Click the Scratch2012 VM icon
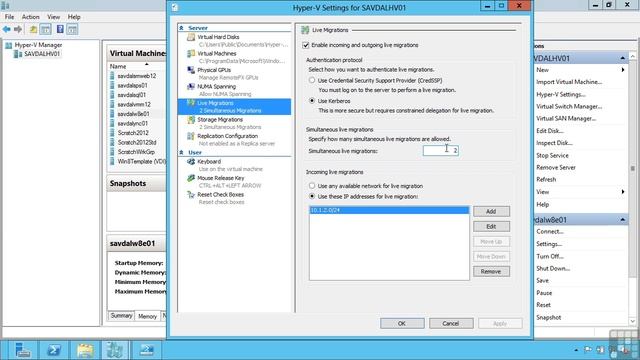This screenshot has width=640, height=360. pyautogui.click(x=112, y=133)
